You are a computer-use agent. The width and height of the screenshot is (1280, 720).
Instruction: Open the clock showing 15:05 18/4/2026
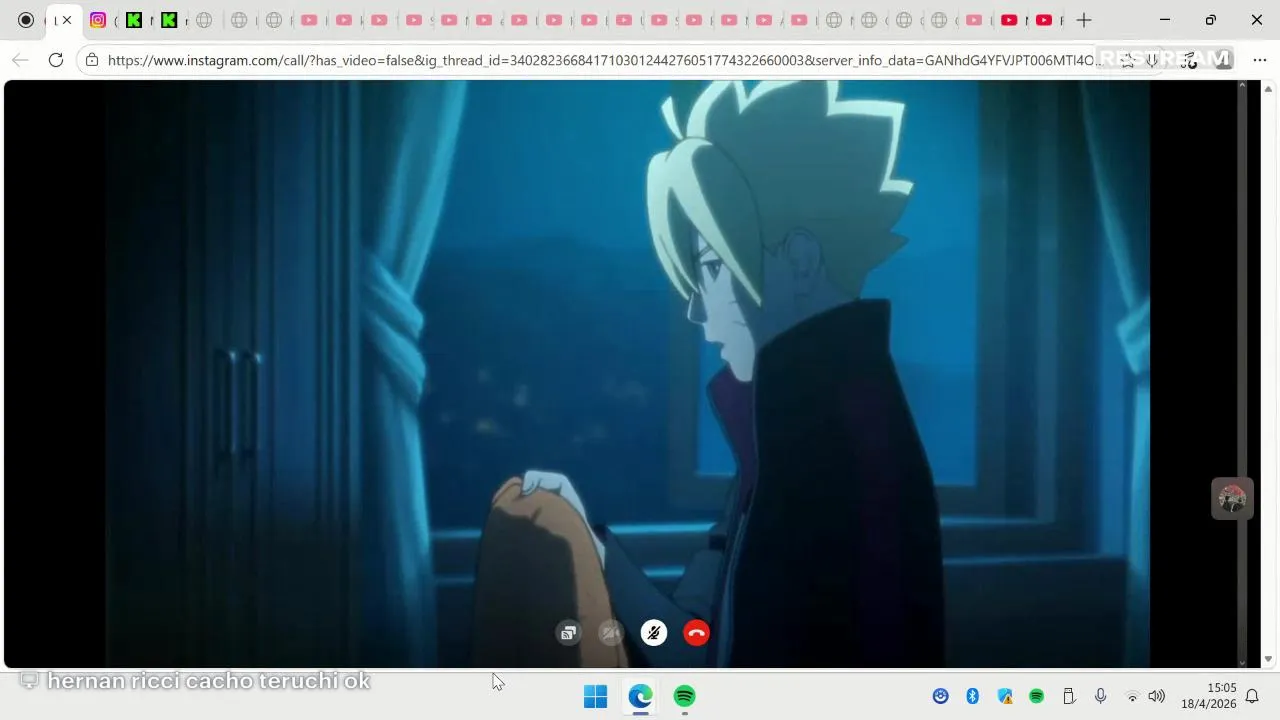1209,696
